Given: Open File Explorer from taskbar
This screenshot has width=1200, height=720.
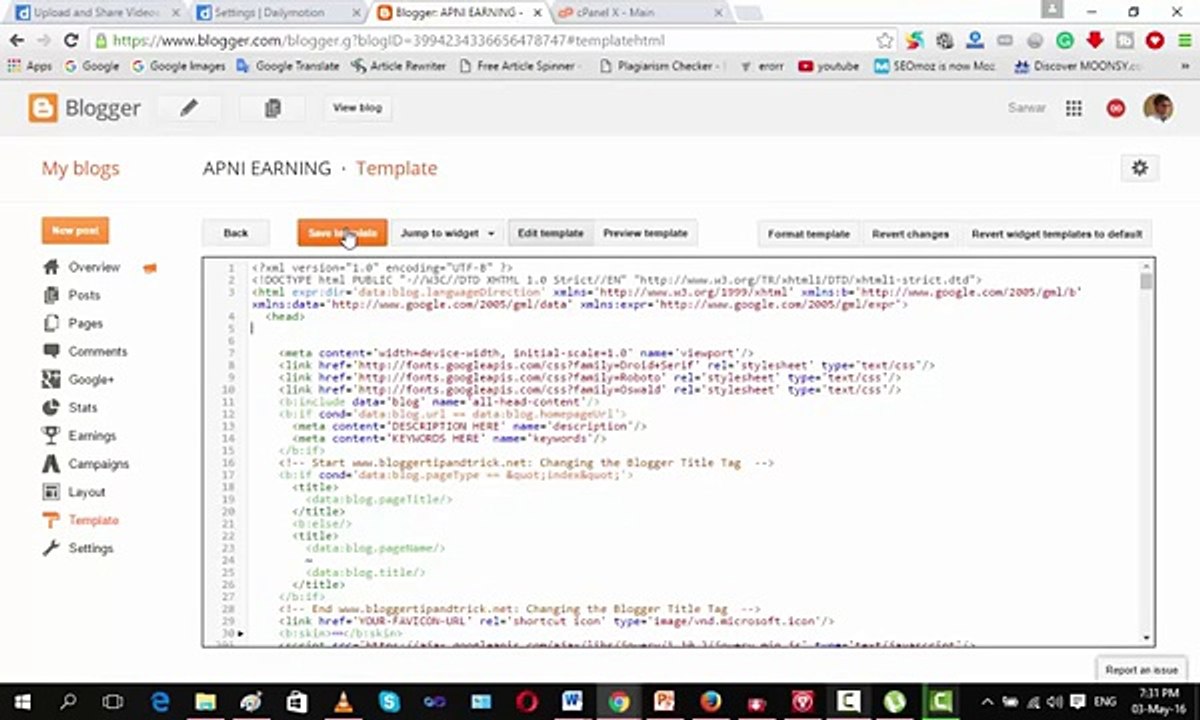Looking at the screenshot, I should (x=206, y=702).
